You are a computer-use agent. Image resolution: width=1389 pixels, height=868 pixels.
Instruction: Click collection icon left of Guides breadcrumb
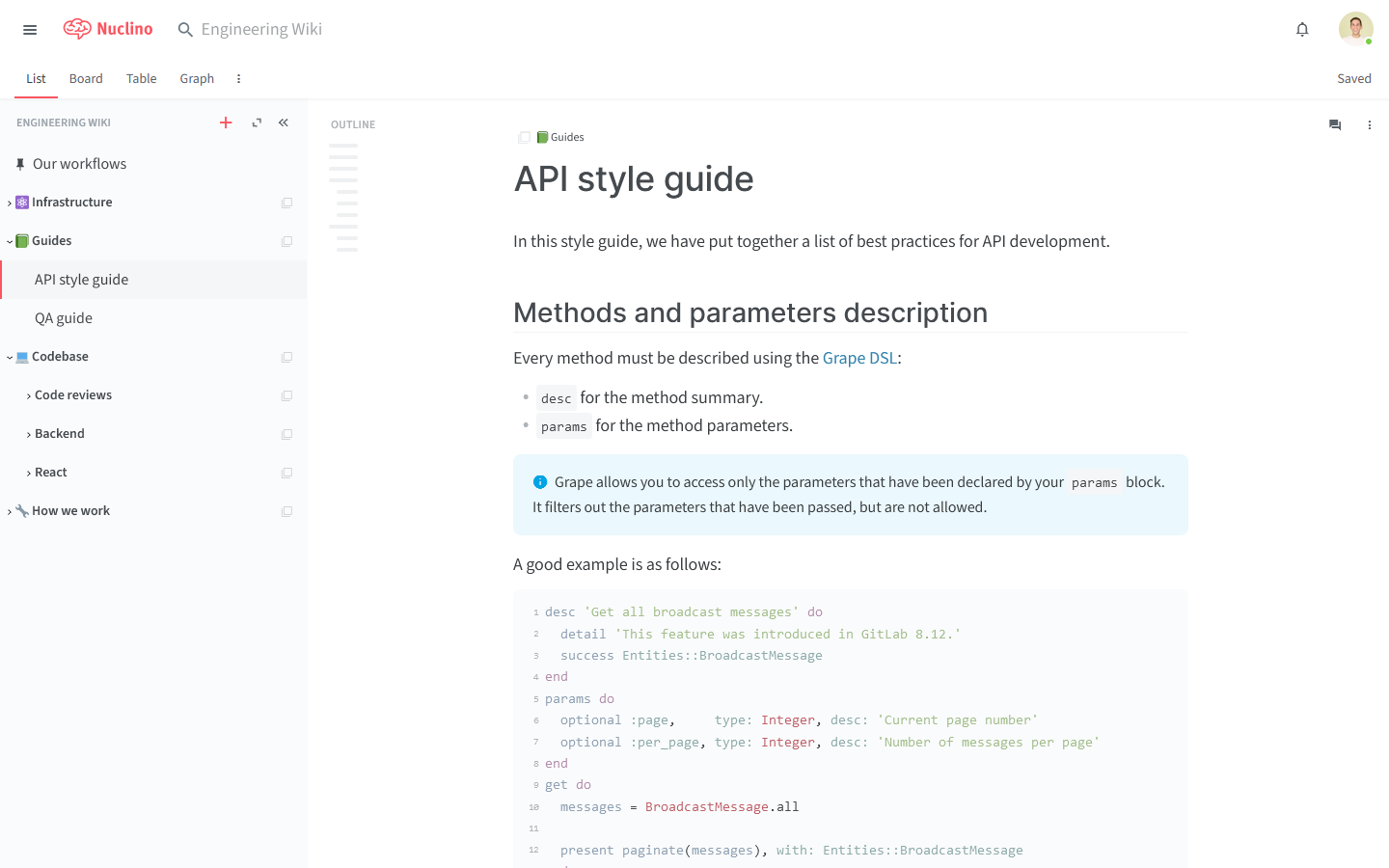[x=524, y=137]
